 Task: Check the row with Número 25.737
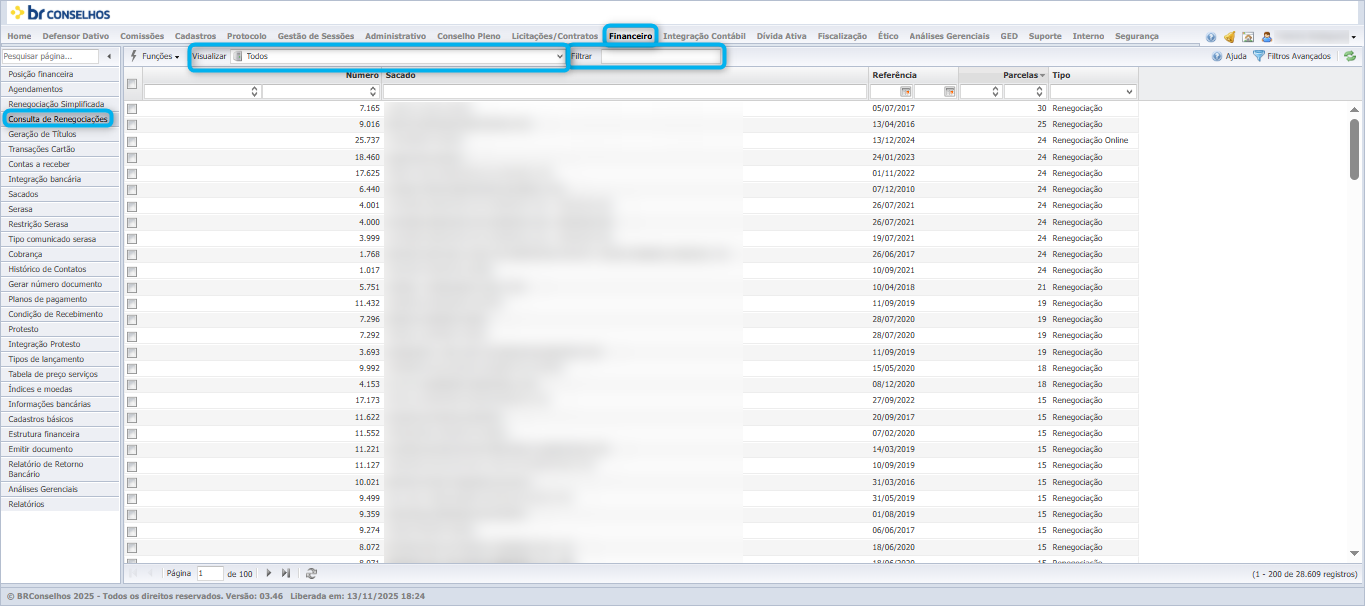(x=132, y=141)
